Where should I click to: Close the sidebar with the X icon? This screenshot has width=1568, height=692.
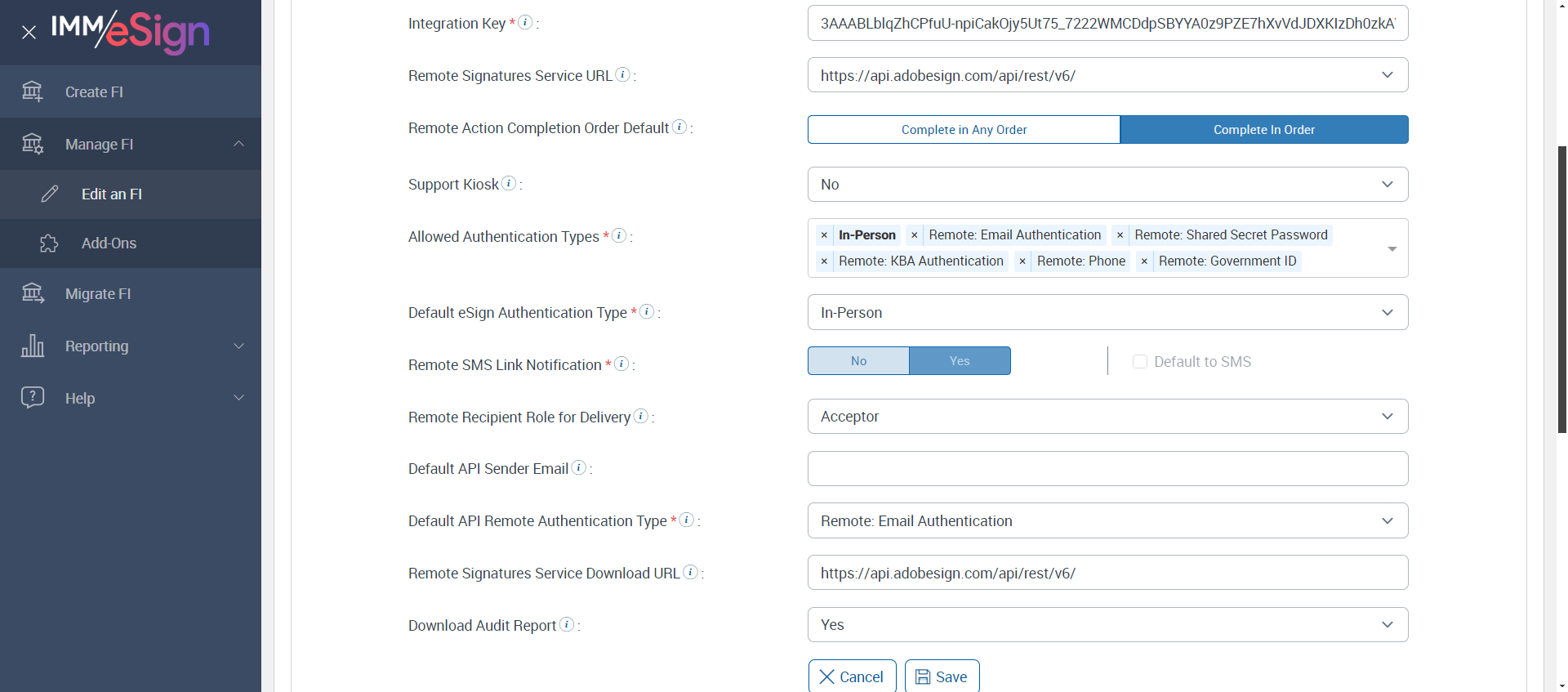point(29,33)
